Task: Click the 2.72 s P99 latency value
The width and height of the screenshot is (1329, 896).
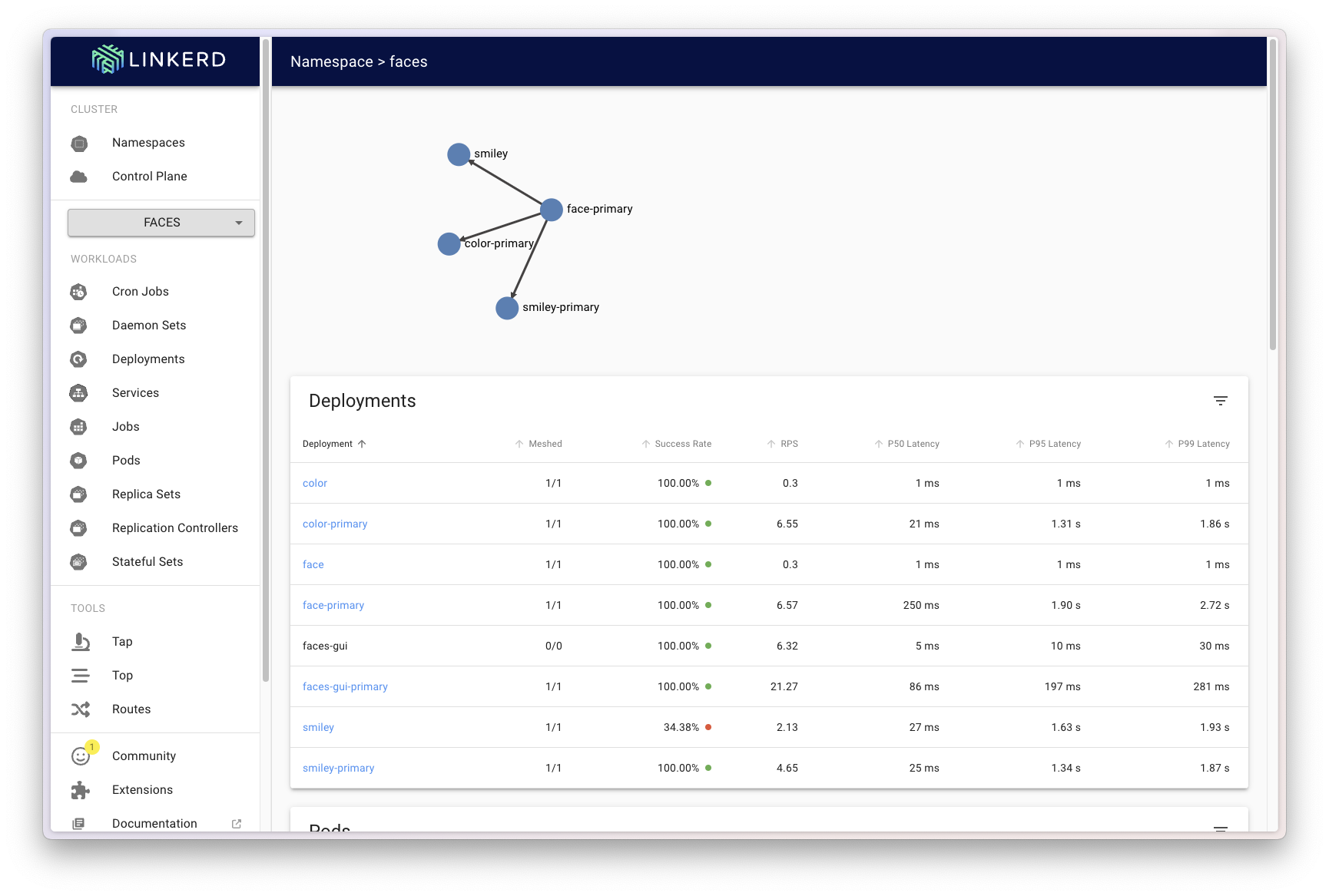Action: (1215, 605)
